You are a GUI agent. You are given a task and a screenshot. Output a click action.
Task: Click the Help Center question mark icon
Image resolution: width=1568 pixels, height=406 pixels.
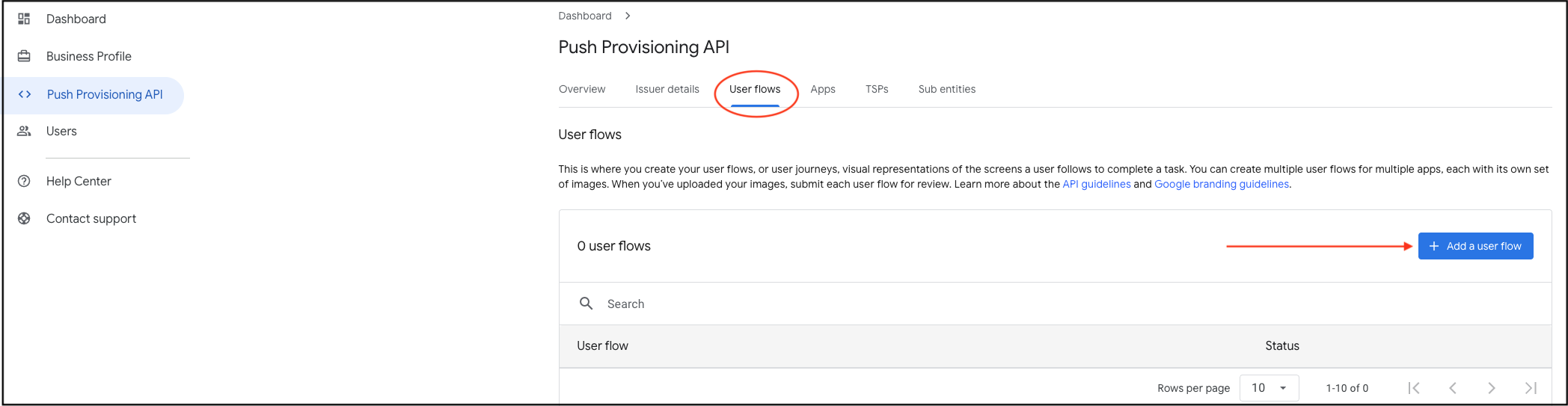[24, 181]
